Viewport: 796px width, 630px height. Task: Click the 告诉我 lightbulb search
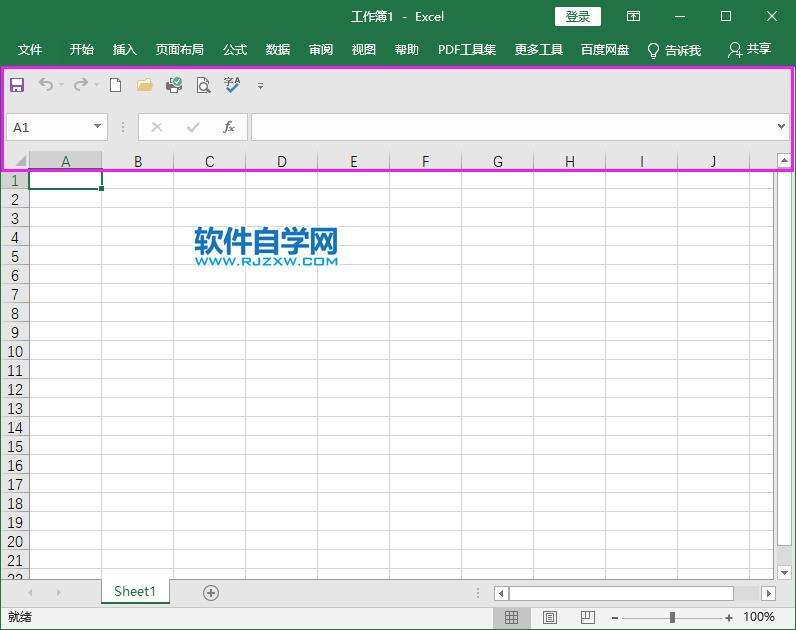pyautogui.click(x=675, y=50)
